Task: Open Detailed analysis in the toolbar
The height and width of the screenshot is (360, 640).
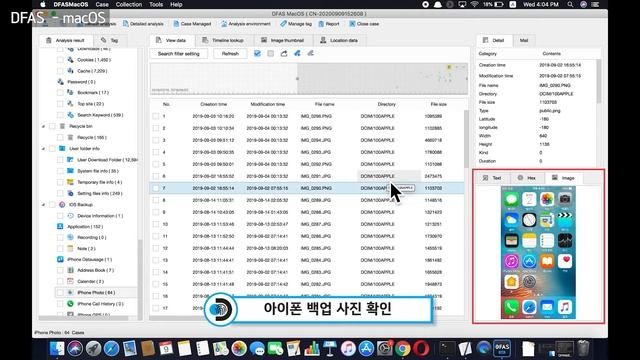Action: [143, 24]
